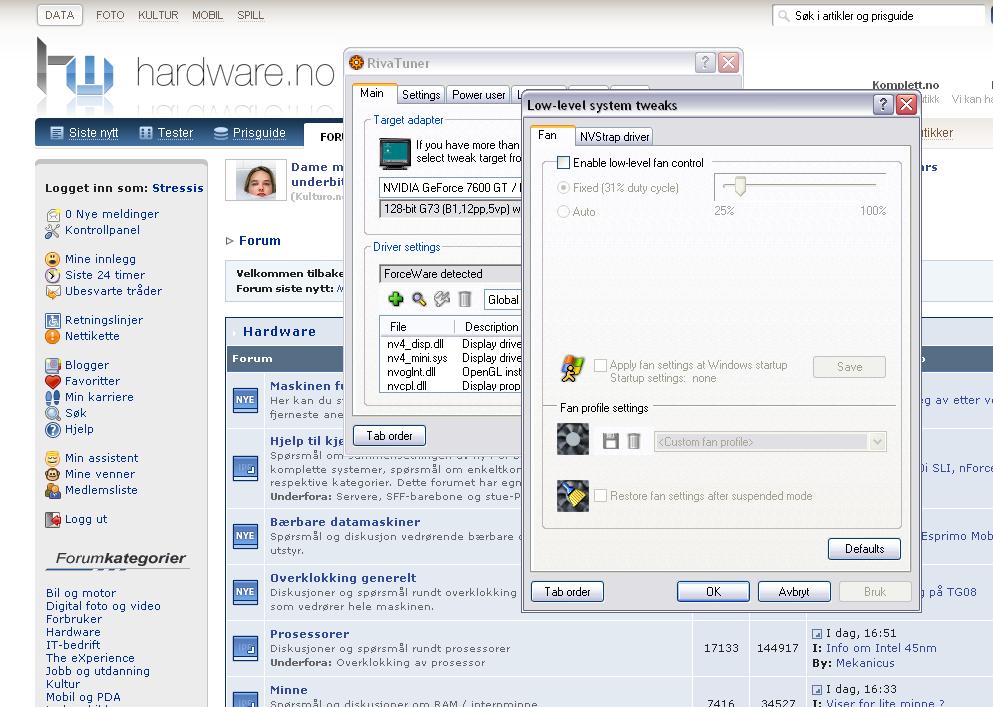The height and width of the screenshot is (707, 993).
Task: Select nv4_disp.dll row in driver file list
Action: (x=451, y=343)
